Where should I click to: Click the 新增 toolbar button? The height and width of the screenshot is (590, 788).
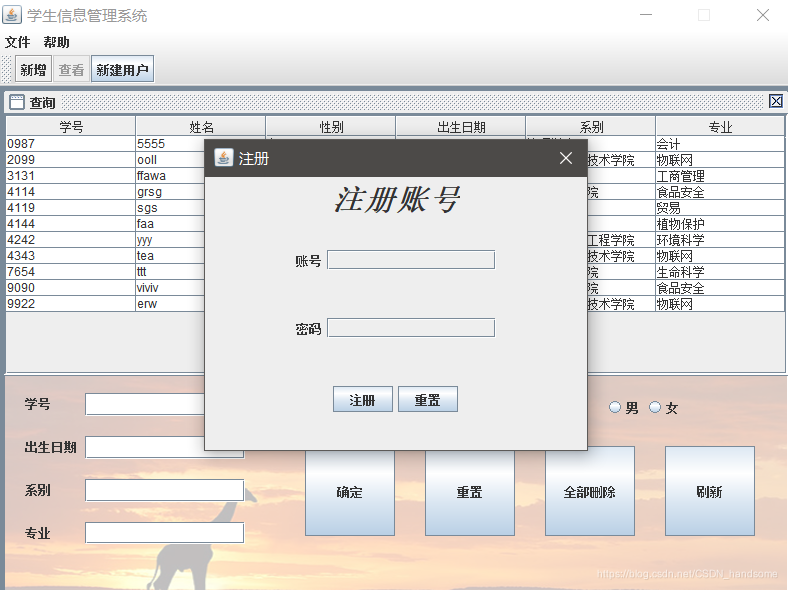33,69
